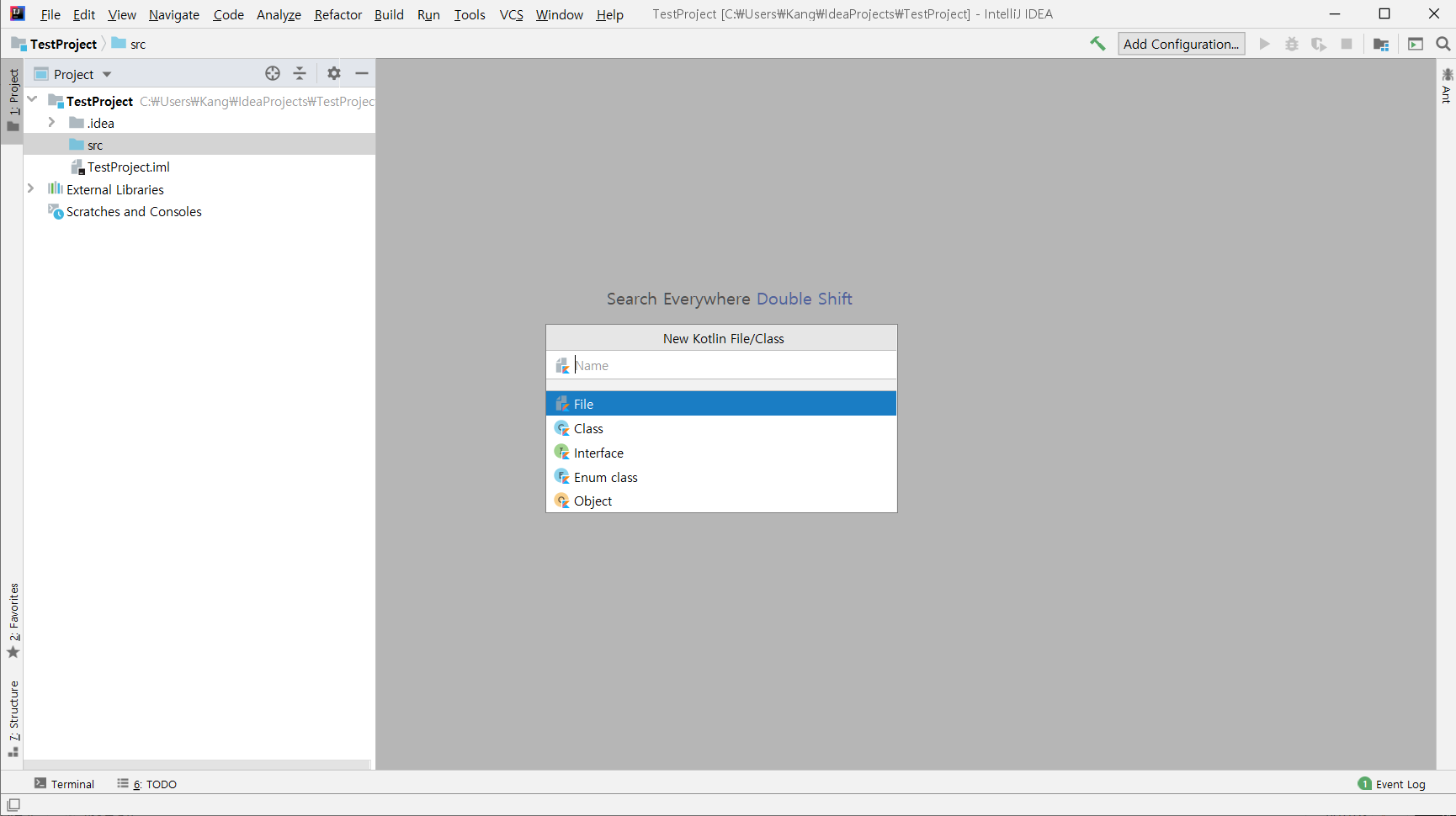This screenshot has height=816, width=1456.
Task: Open the File menu
Action: 50,14
